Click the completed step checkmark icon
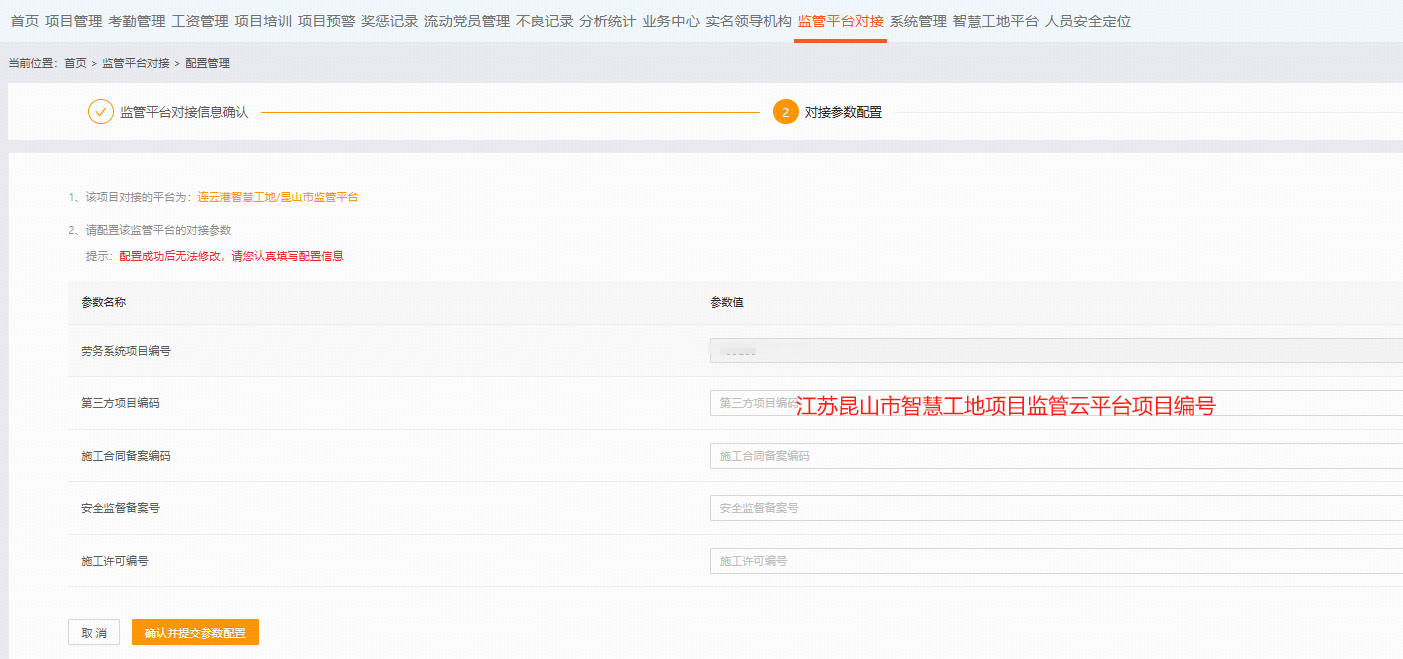The width and height of the screenshot is (1403, 659). [x=100, y=112]
